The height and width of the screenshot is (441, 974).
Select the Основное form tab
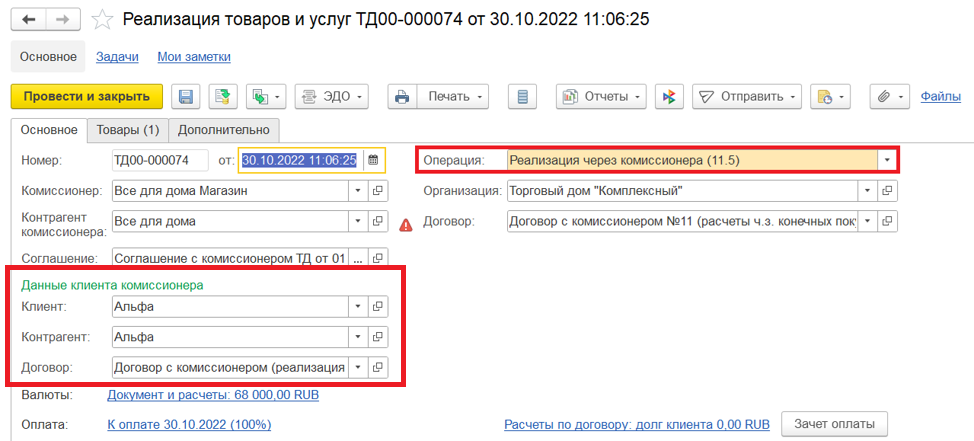pos(49,130)
